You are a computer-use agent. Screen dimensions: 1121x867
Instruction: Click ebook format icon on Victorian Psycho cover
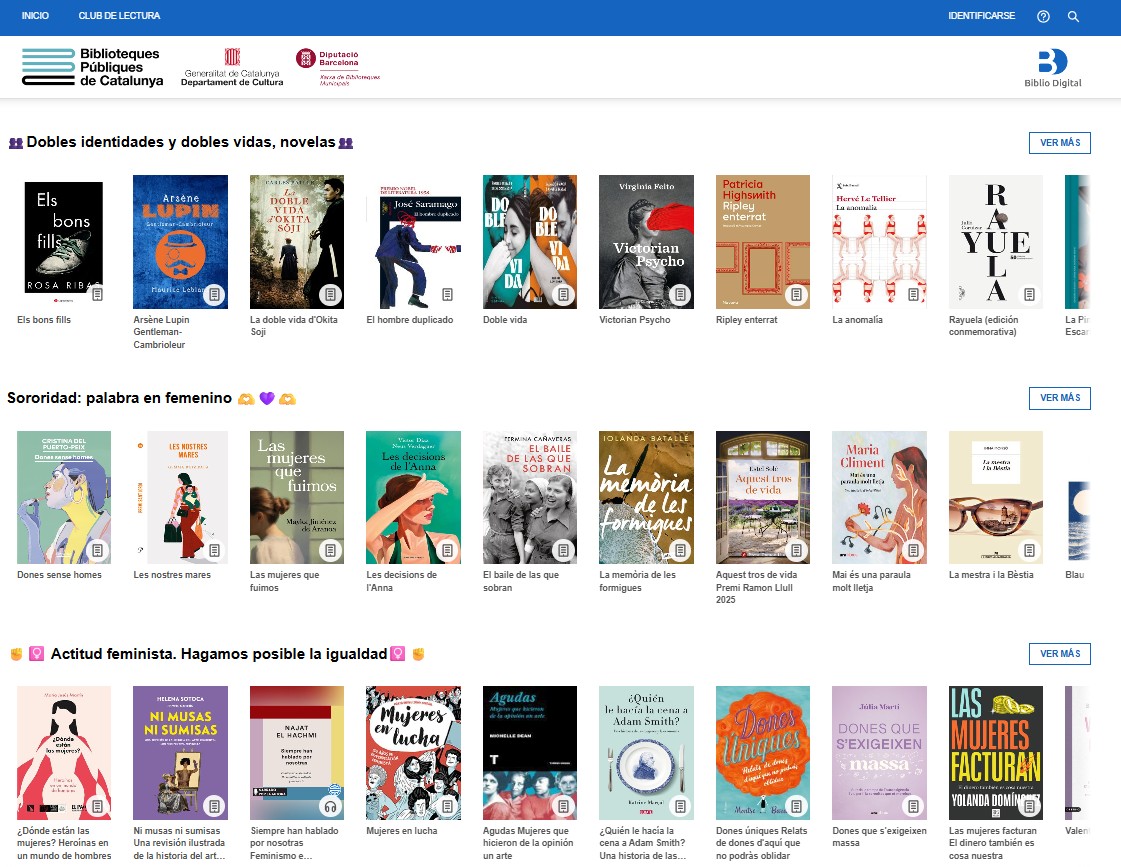[680, 295]
